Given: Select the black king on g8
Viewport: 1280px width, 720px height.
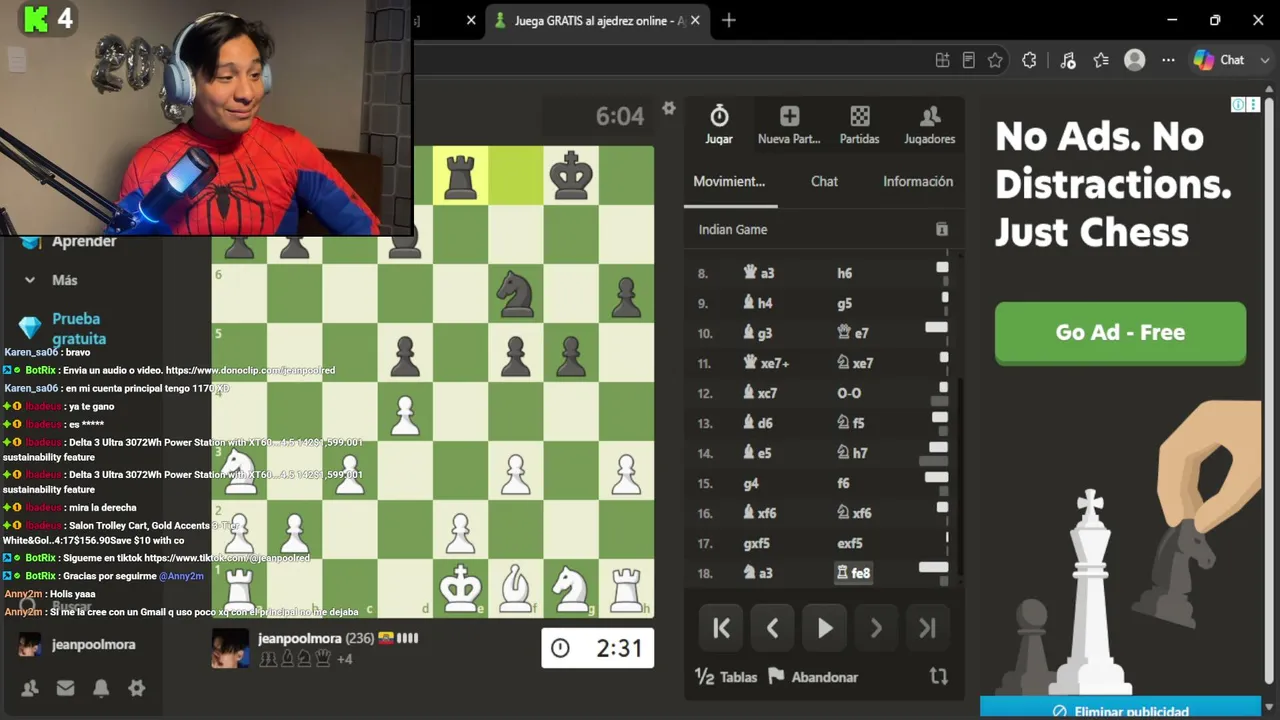Looking at the screenshot, I should pos(571,176).
